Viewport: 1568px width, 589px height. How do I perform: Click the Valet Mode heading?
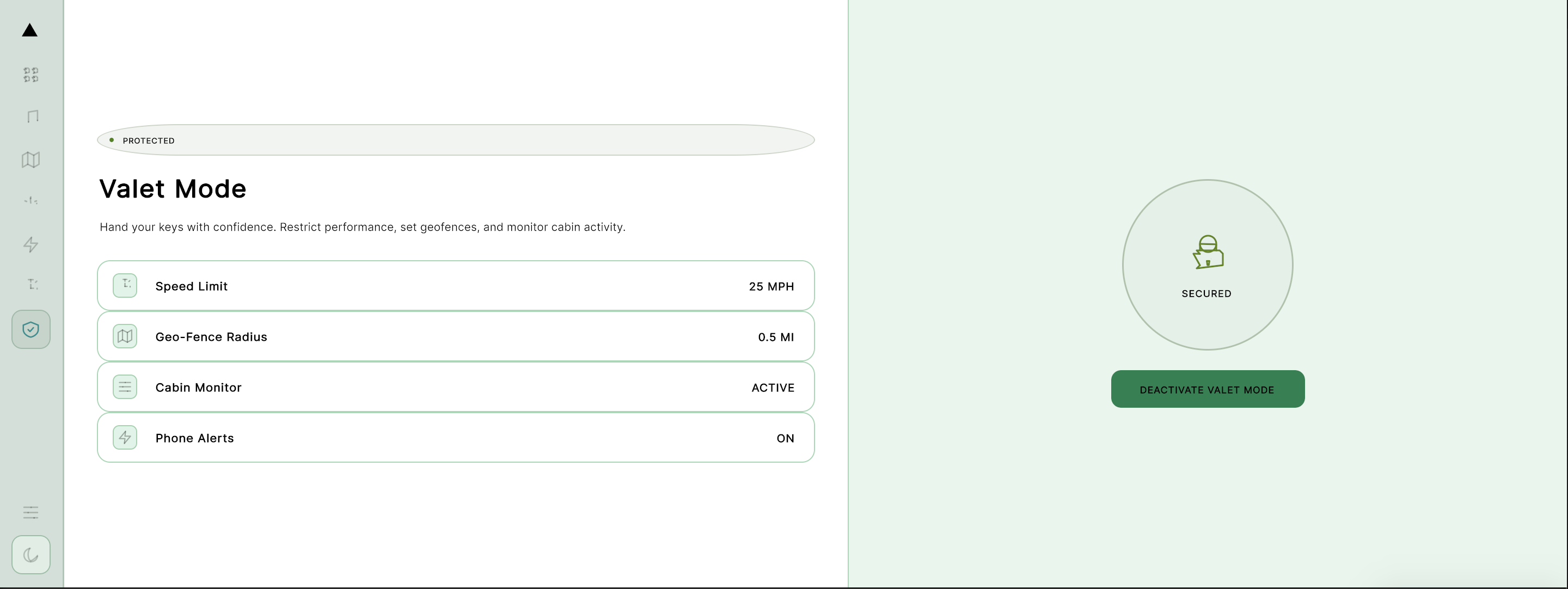coord(173,189)
